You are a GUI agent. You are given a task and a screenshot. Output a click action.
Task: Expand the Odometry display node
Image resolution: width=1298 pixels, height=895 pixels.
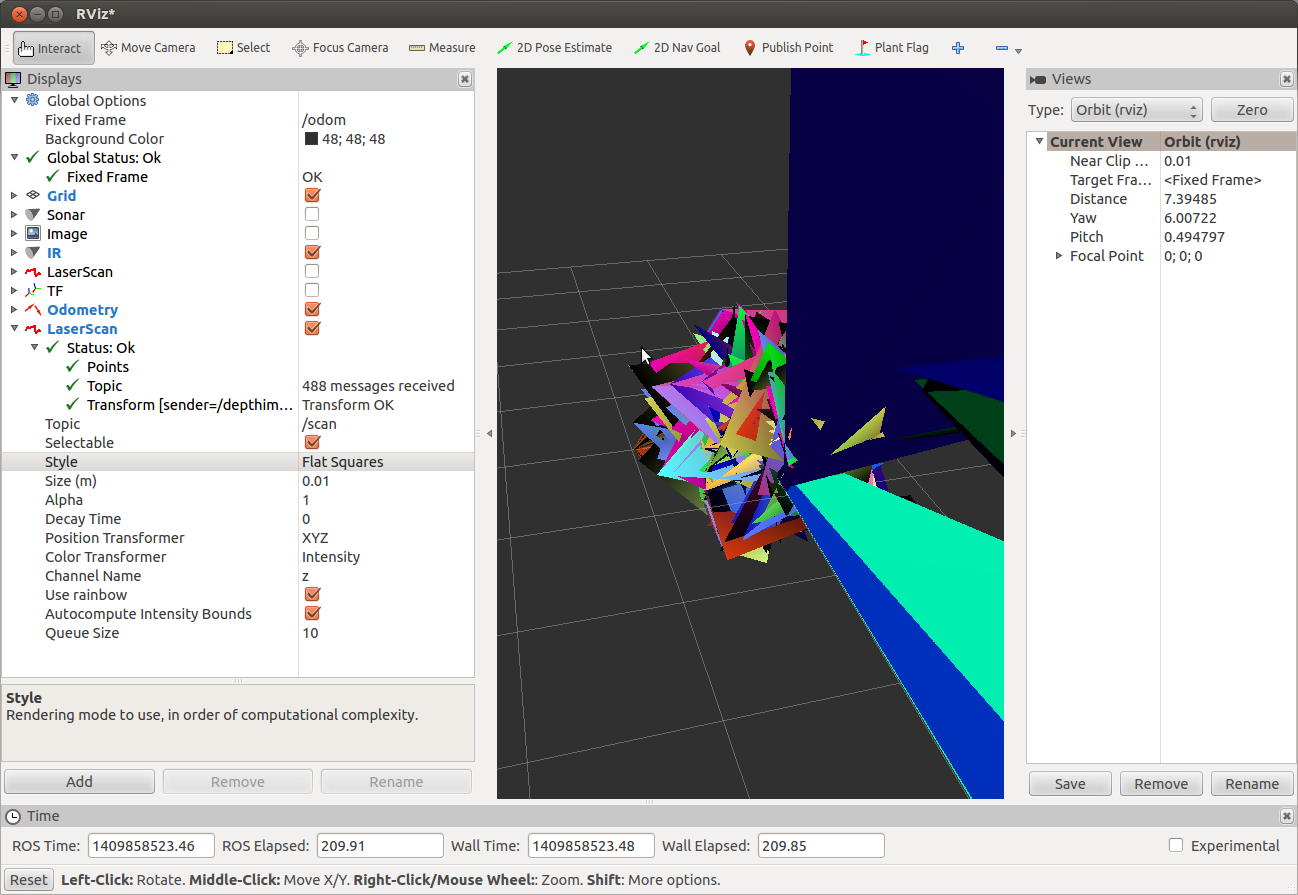(x=14, y=309)
